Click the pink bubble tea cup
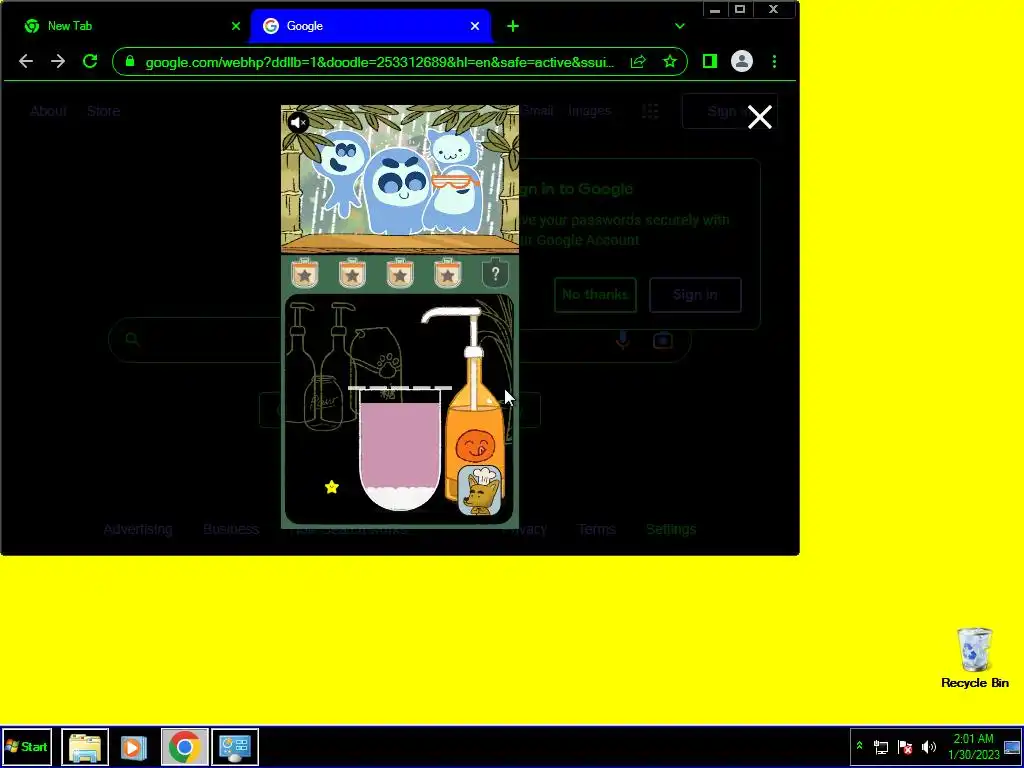Image resolution: width=1024 pixels, height=768 pixels. [x=400, y=449]
